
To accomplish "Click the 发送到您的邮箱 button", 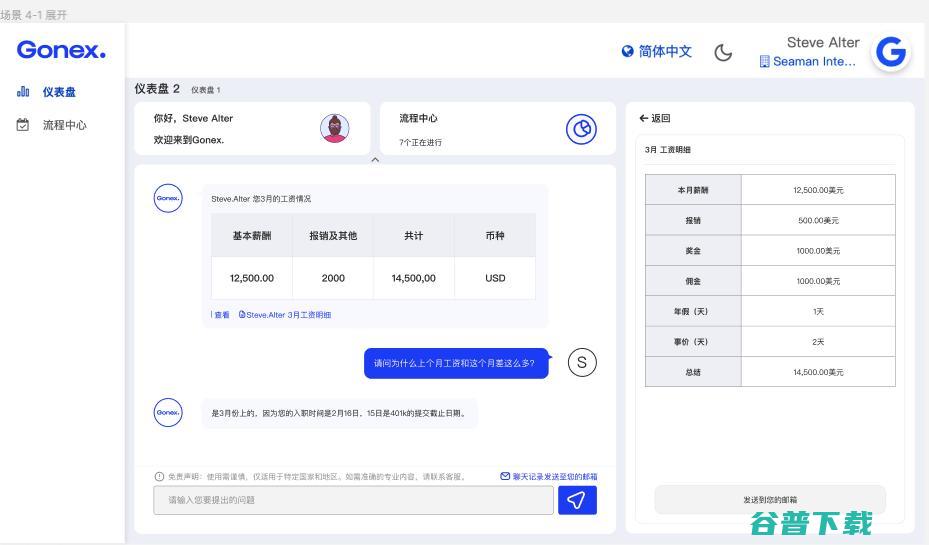I will (x=770, y=500).
